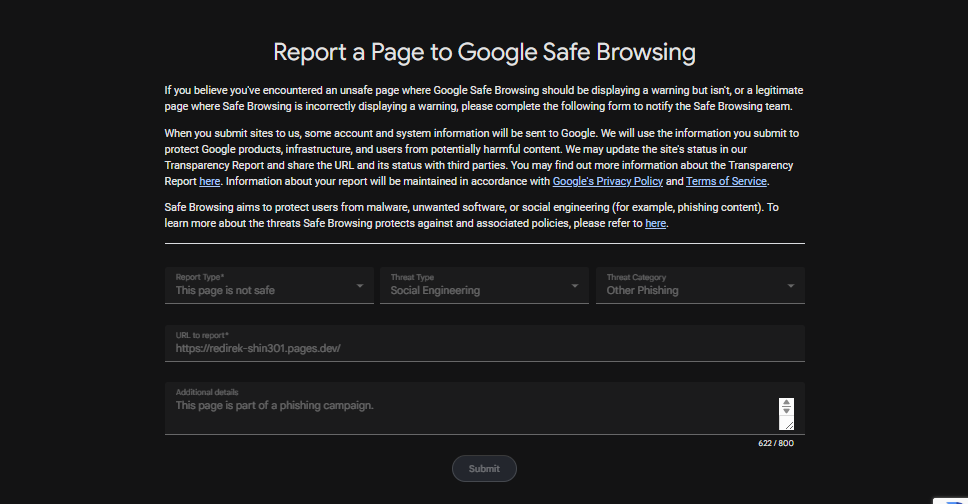
Task: Click the text area scroll up arrow
Action: pyautogui.click(x=786, y=403)
